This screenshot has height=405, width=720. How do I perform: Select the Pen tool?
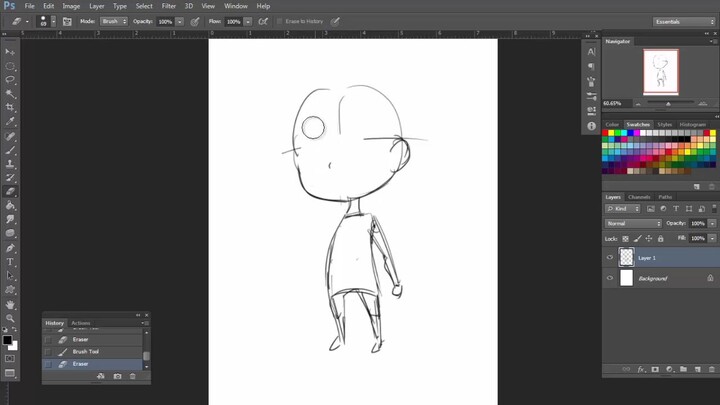click(10, 248)
